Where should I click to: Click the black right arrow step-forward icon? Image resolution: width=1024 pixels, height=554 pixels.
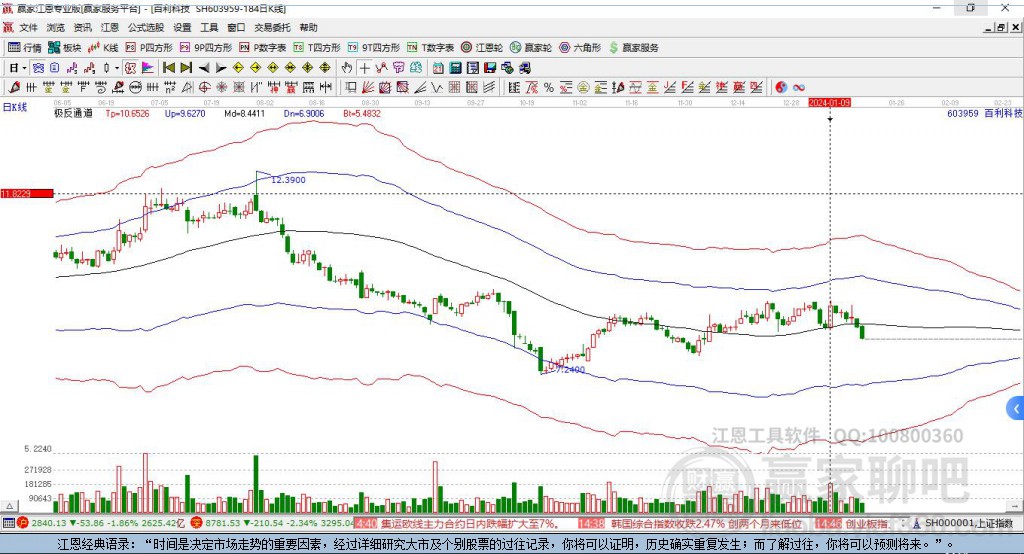pyautogui.click(x=221, y=68)
